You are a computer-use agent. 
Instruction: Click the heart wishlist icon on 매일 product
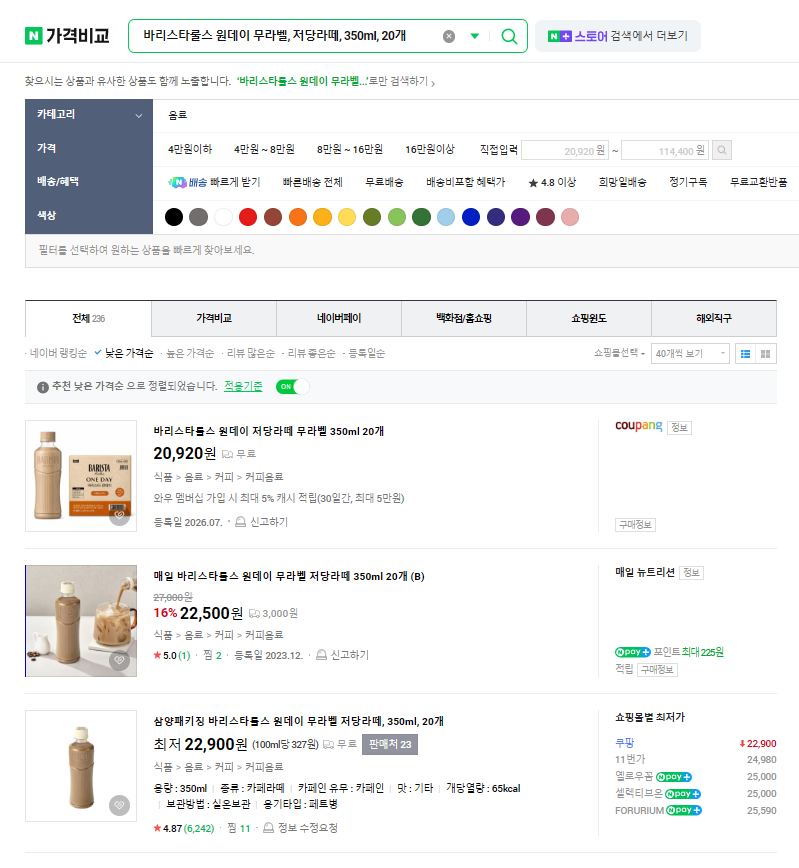(x=119, y=660)
